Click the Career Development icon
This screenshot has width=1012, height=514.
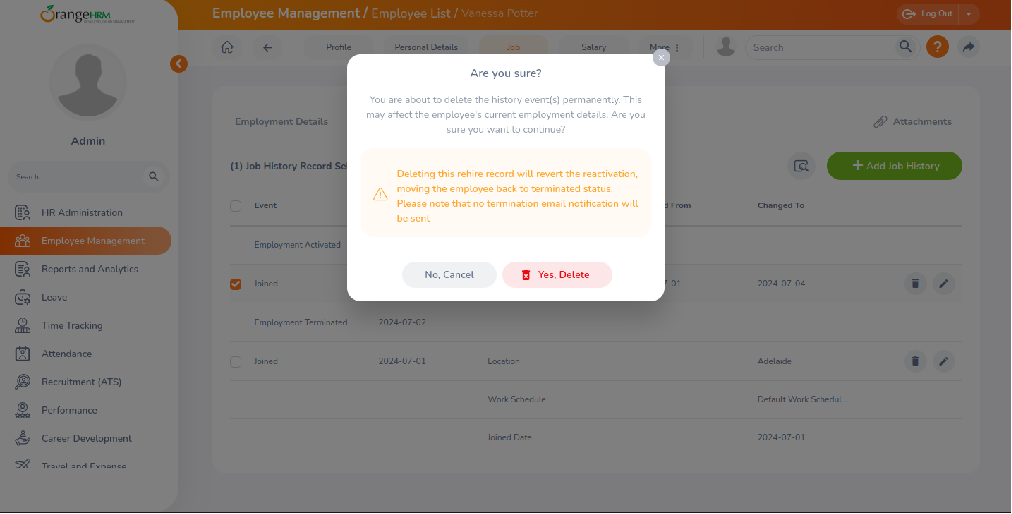23,438
